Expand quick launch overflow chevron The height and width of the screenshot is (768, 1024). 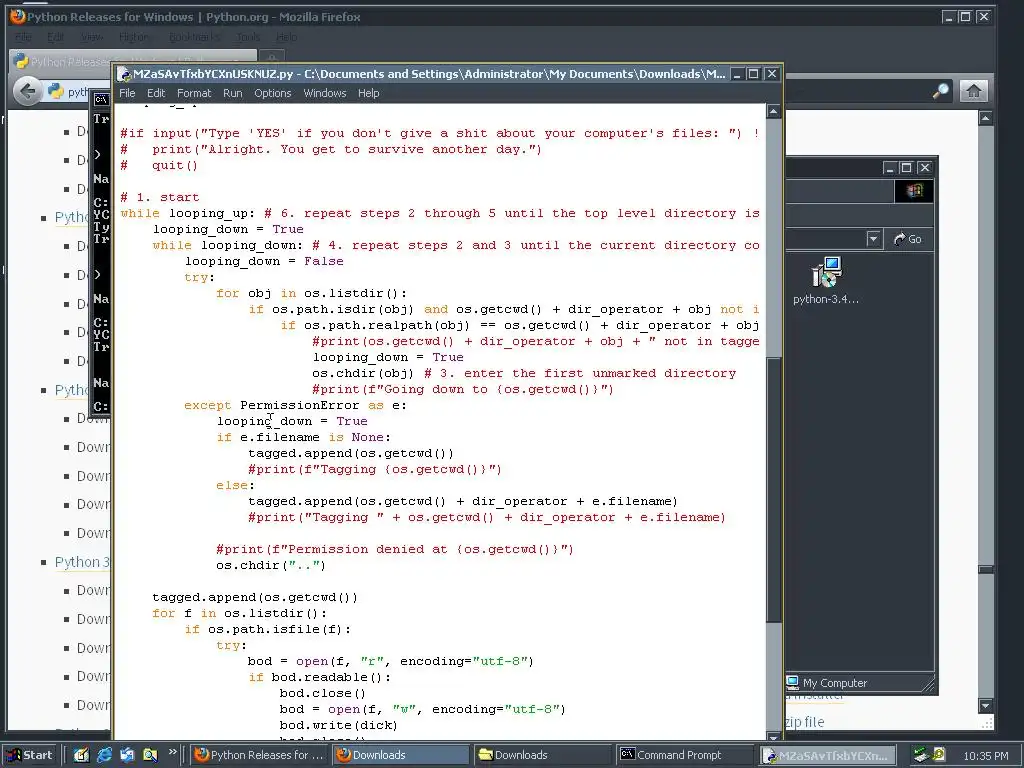(x=172, y=752)
